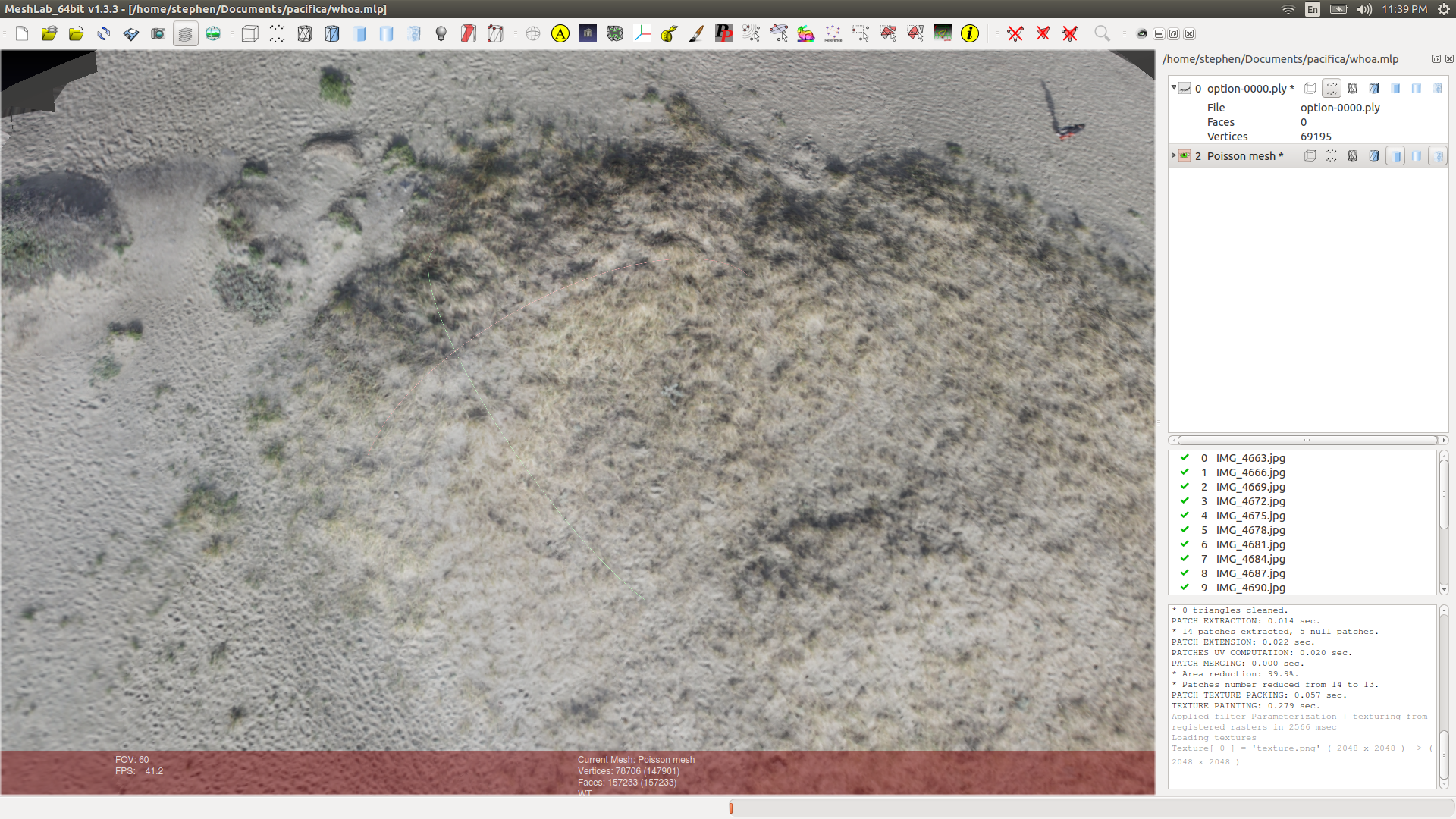The width and height of the screenshot is (1456, 819).
Task: Toggle the Light bulb lighting icon
Action: coord(441,34)
